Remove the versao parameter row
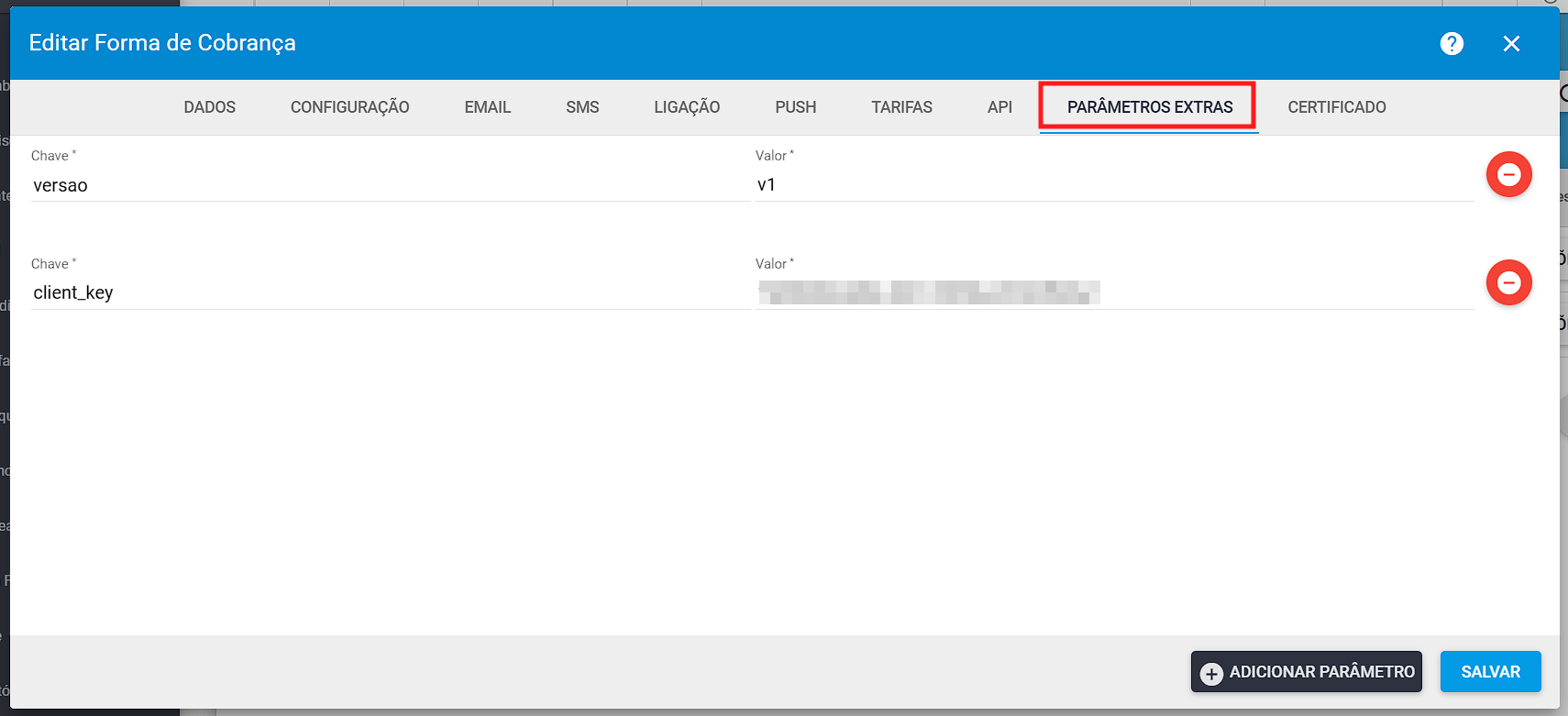Screen dimensions: 1568x716 [1508, 174]
